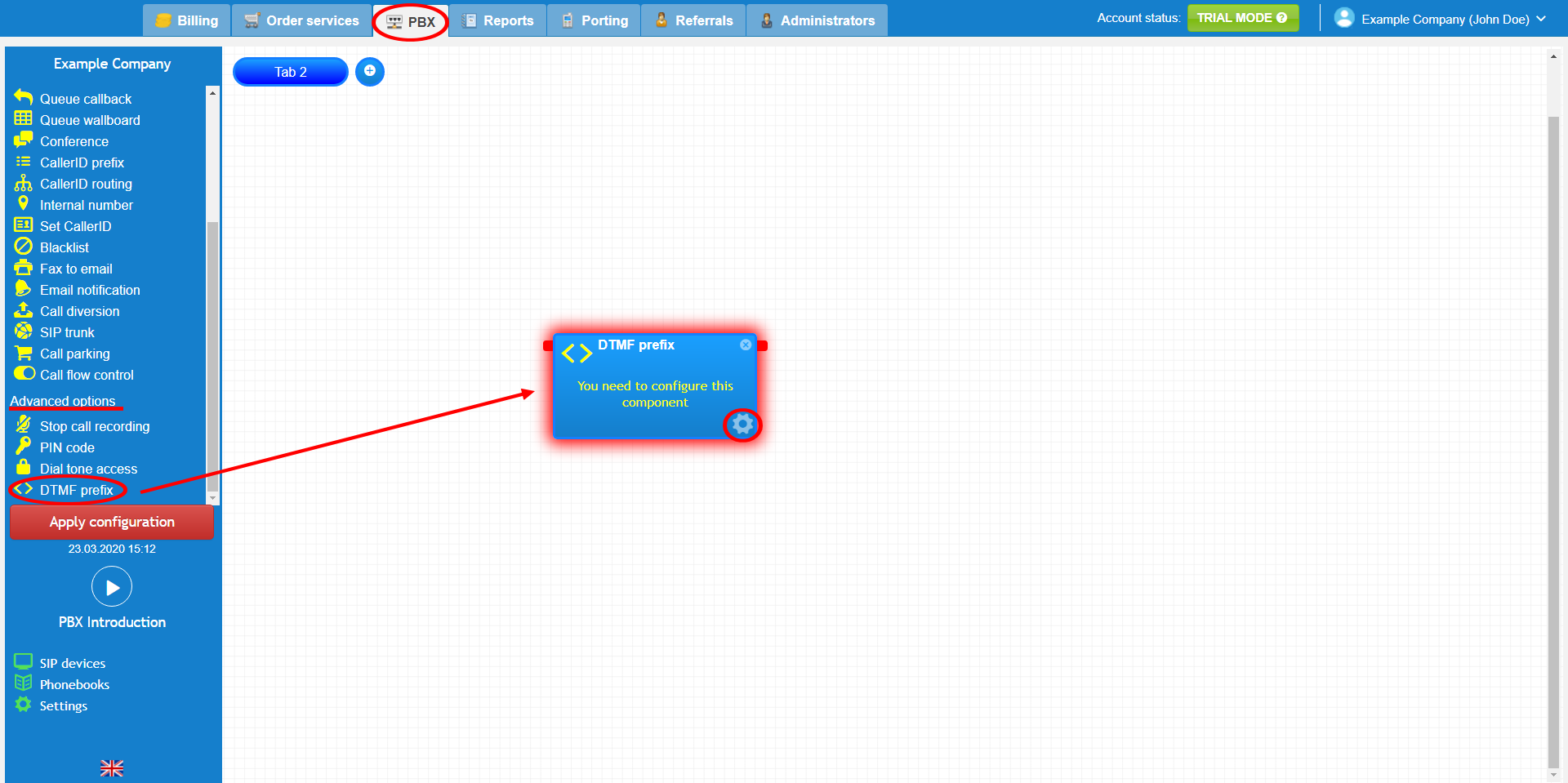Open the Phonebooks link
Viewport: 1568px width, 783px height.
click(74, 684)
